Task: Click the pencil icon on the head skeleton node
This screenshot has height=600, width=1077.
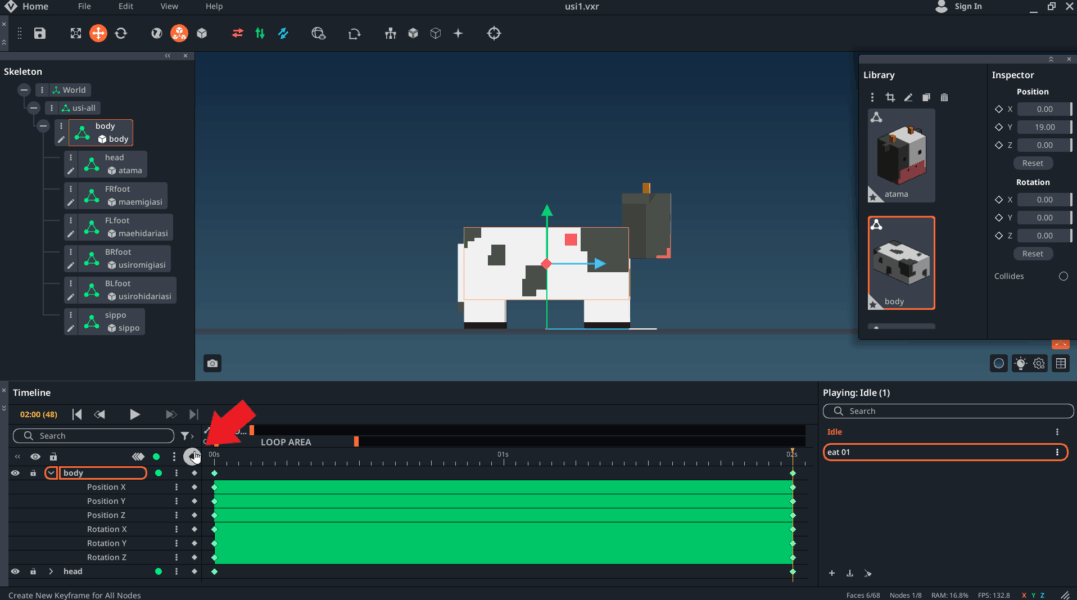Action: click(71, 171)
